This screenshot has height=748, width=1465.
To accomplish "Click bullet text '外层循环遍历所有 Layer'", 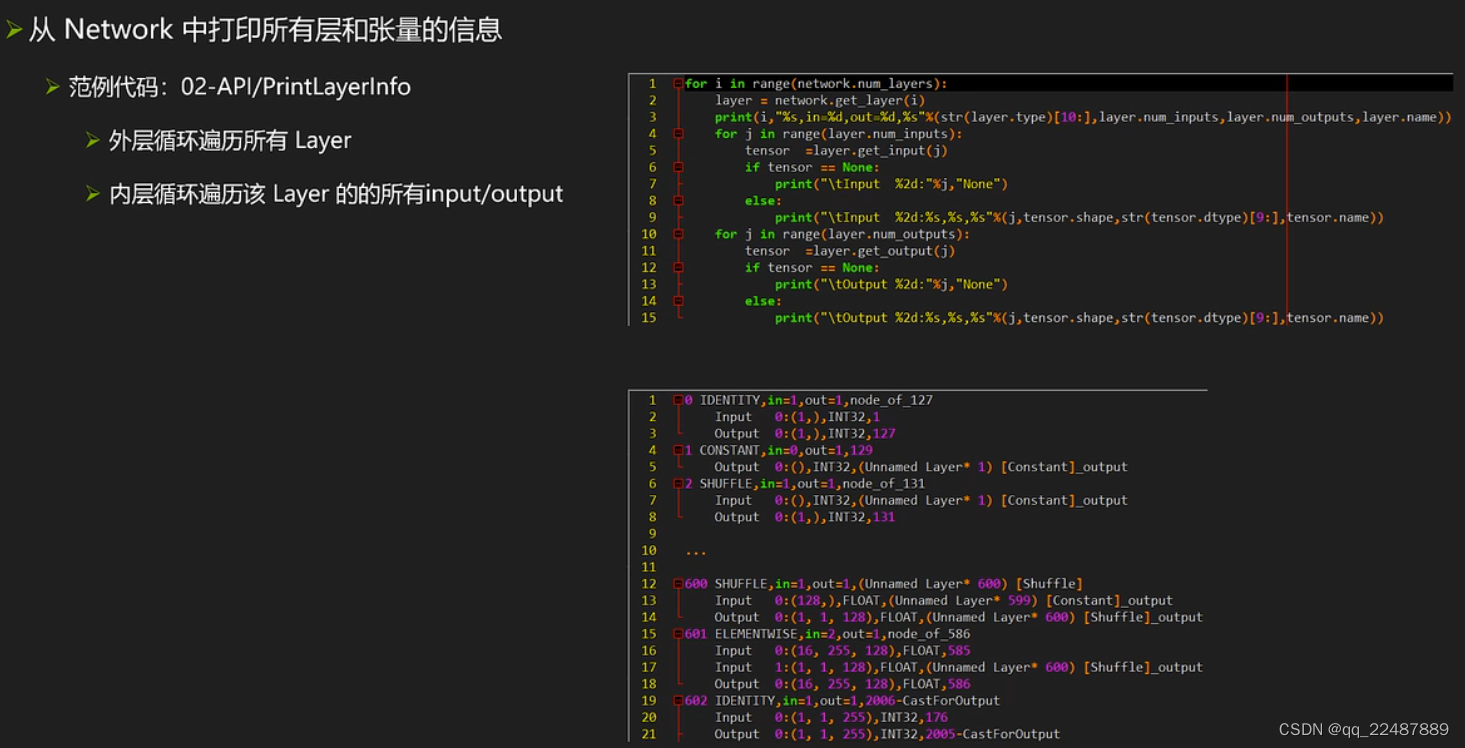I will (230, 140).
